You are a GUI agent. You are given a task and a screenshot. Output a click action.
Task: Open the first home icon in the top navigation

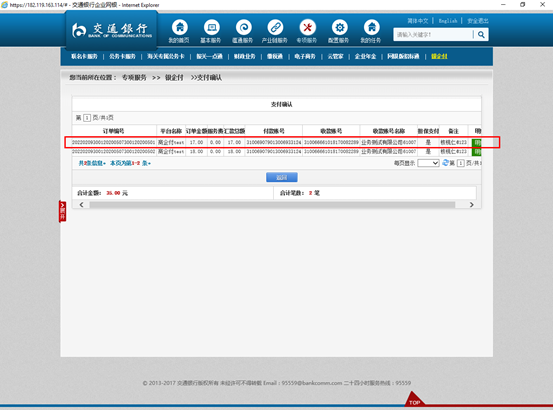tap(180, 27)
